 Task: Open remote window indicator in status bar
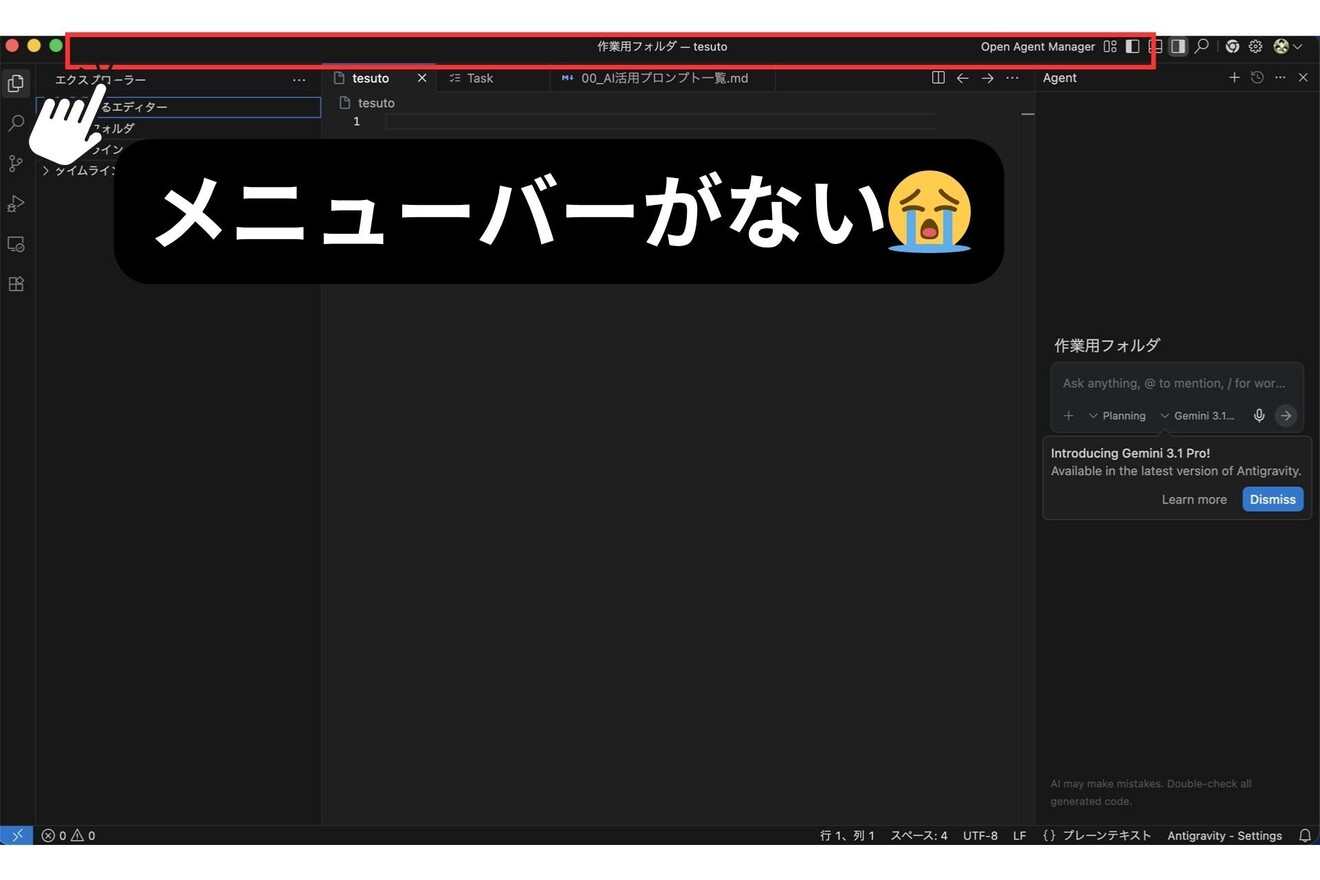click(x=16, y=835)
